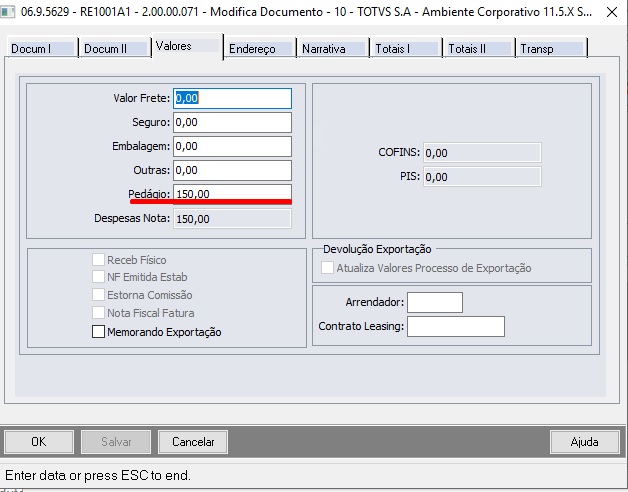Image resolution: width=628 pixels, height=492 pixels.
Task: Close the Modifica Documento window
Action: pyautogui.click(x=612, y=12)
